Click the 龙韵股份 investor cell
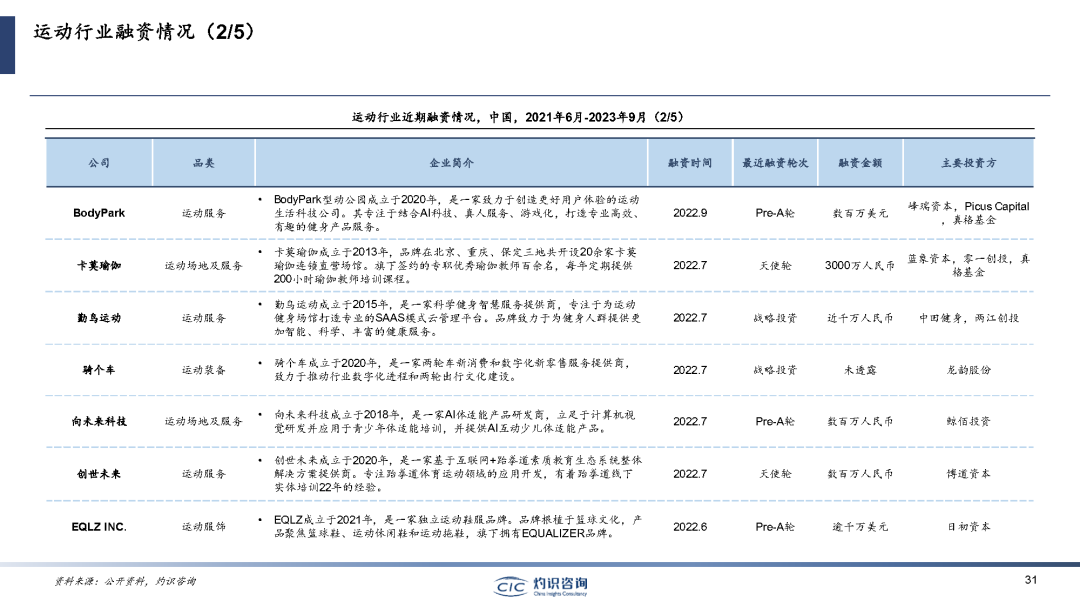Viewport: 1080px width, 608px height. point(968,370)
